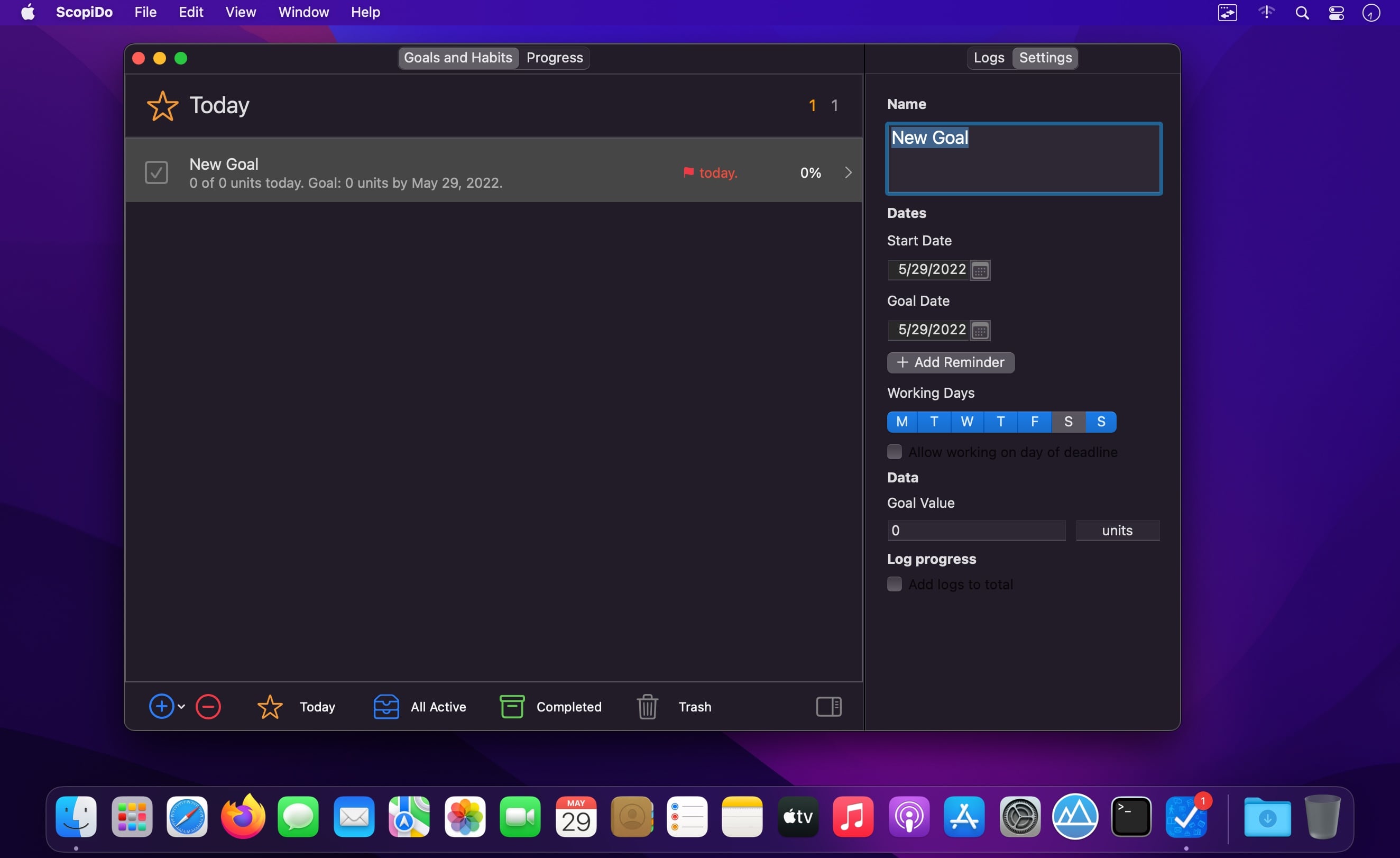Toggle the sidebar panel icon

click(x=828, y=706)
